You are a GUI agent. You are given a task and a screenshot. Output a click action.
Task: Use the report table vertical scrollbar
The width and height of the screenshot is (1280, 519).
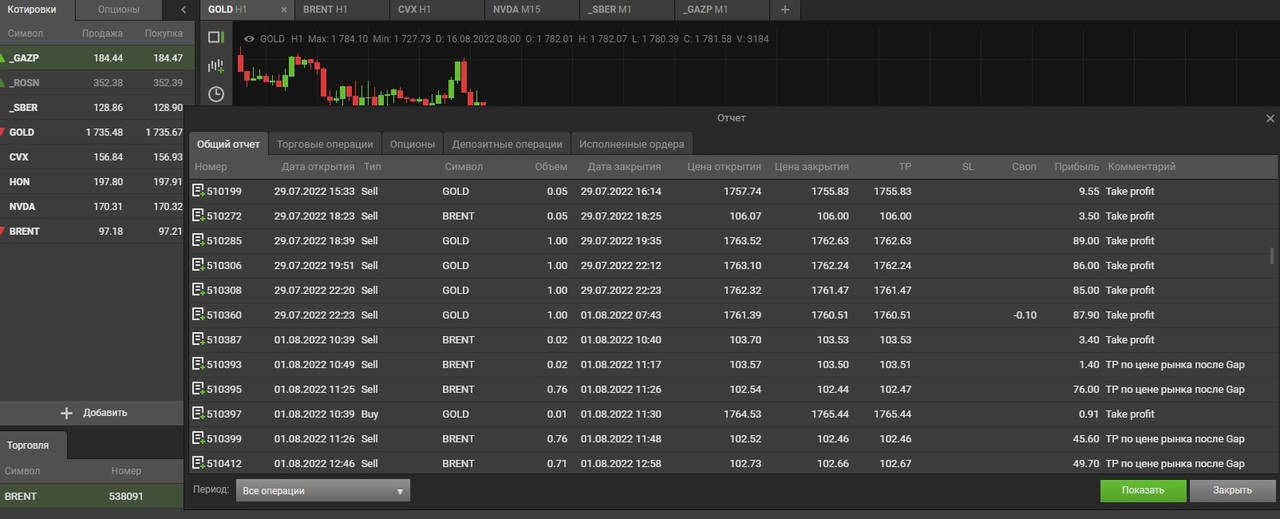(1272, 254)
